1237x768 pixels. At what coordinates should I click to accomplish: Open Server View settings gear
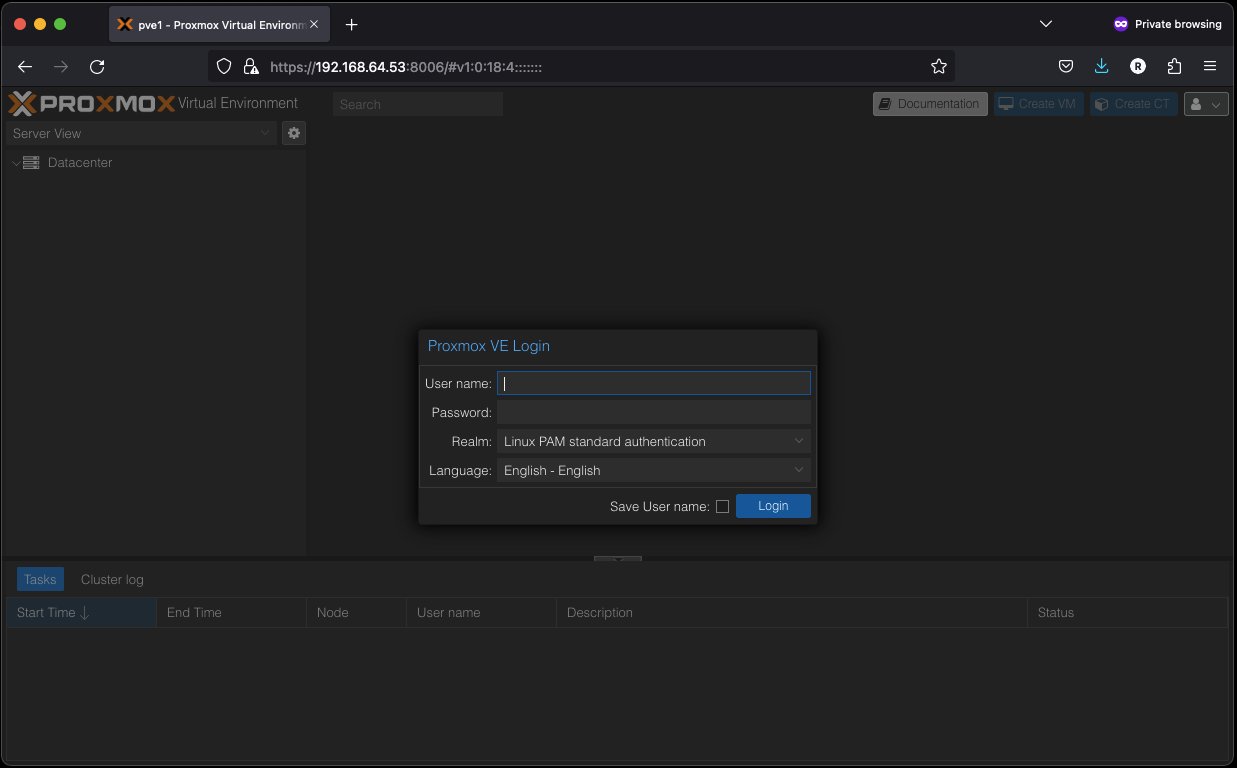[294, 133]
